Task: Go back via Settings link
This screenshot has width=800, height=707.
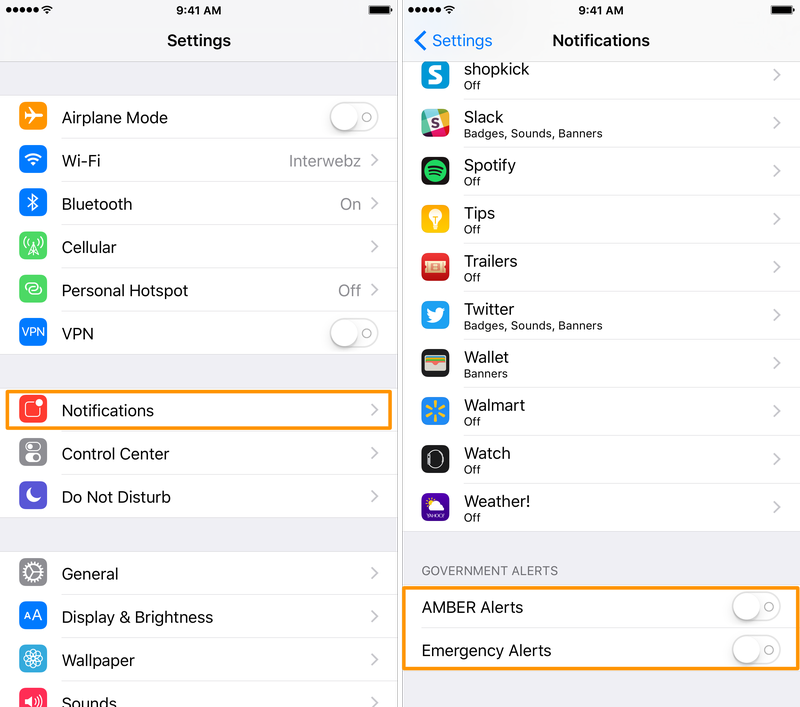Action: point(453,40)
